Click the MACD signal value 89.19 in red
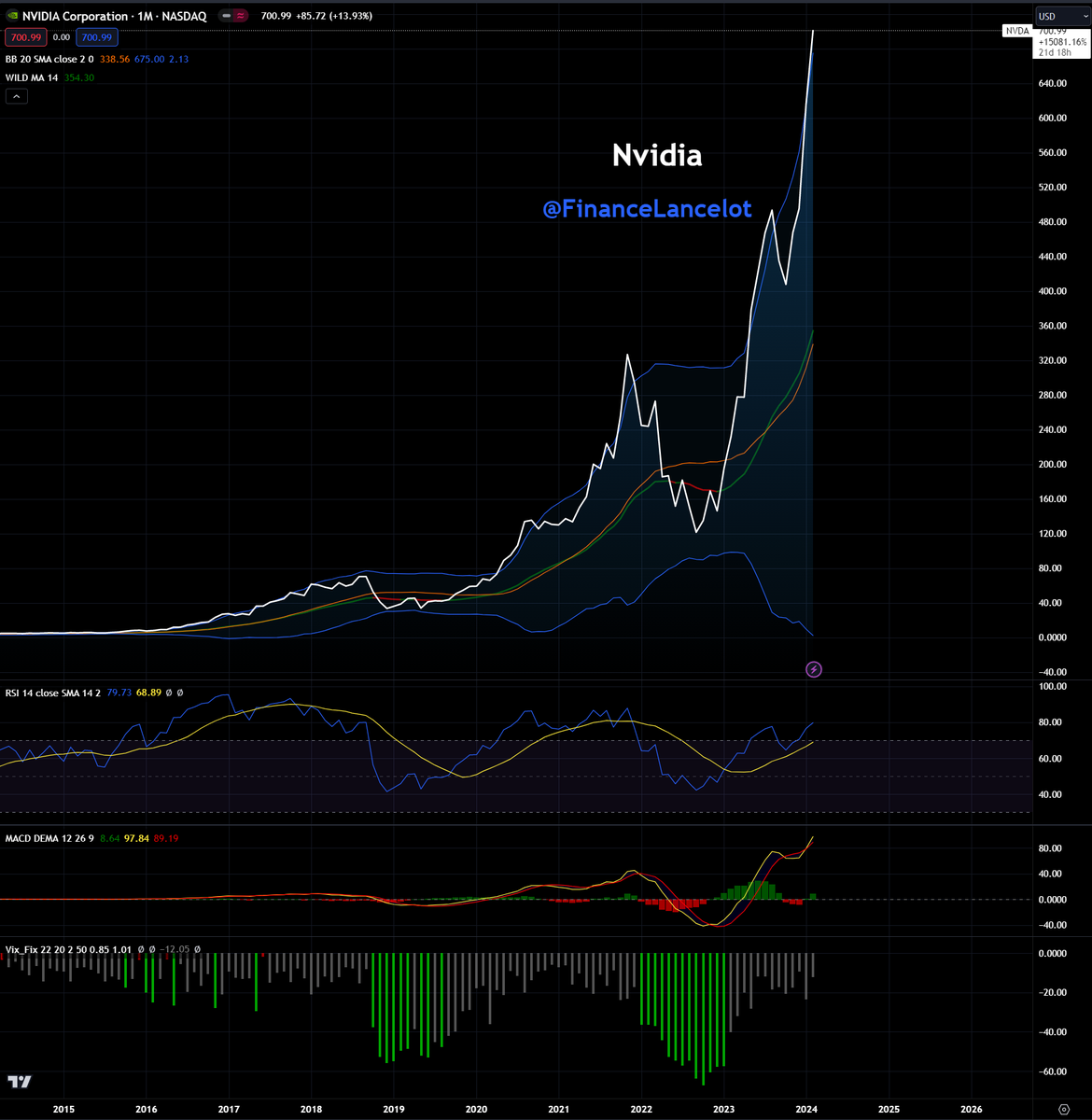1092x1120 pixels. tap(166, 838)
